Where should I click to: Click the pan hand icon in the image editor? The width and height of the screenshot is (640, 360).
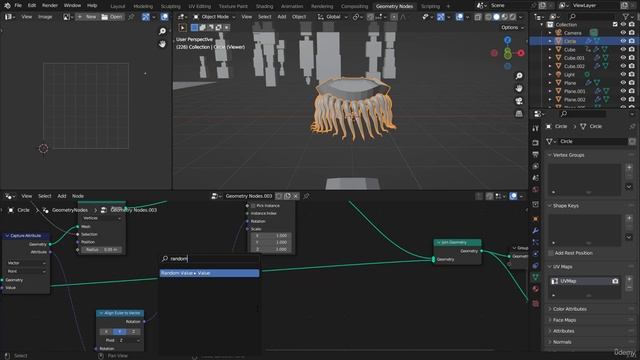click(162, 44)
